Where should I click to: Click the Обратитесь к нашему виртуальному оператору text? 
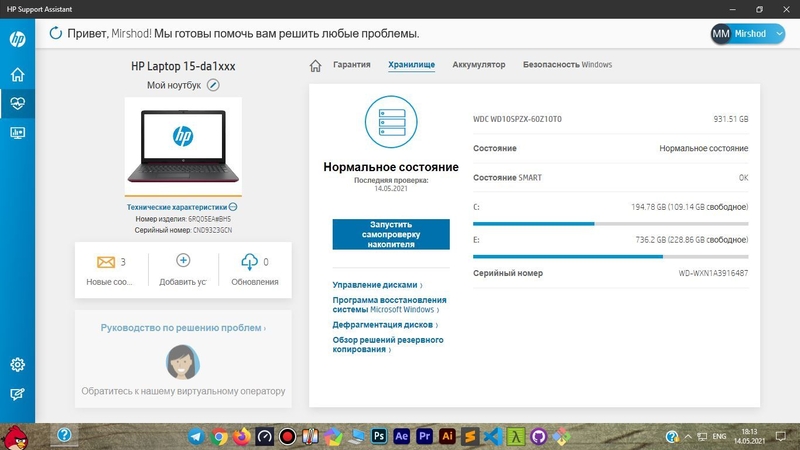pyautogui.click(x=183, y=391)
